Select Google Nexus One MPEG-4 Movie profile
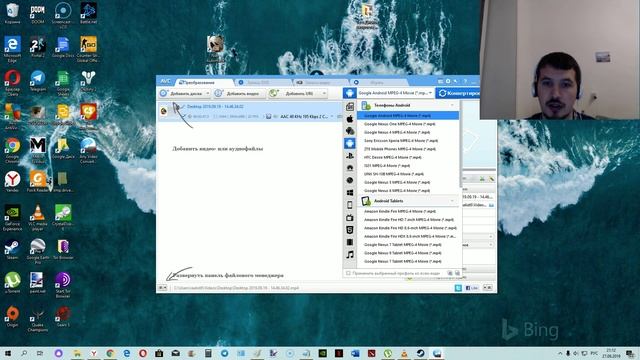 (x=400, y=124)
